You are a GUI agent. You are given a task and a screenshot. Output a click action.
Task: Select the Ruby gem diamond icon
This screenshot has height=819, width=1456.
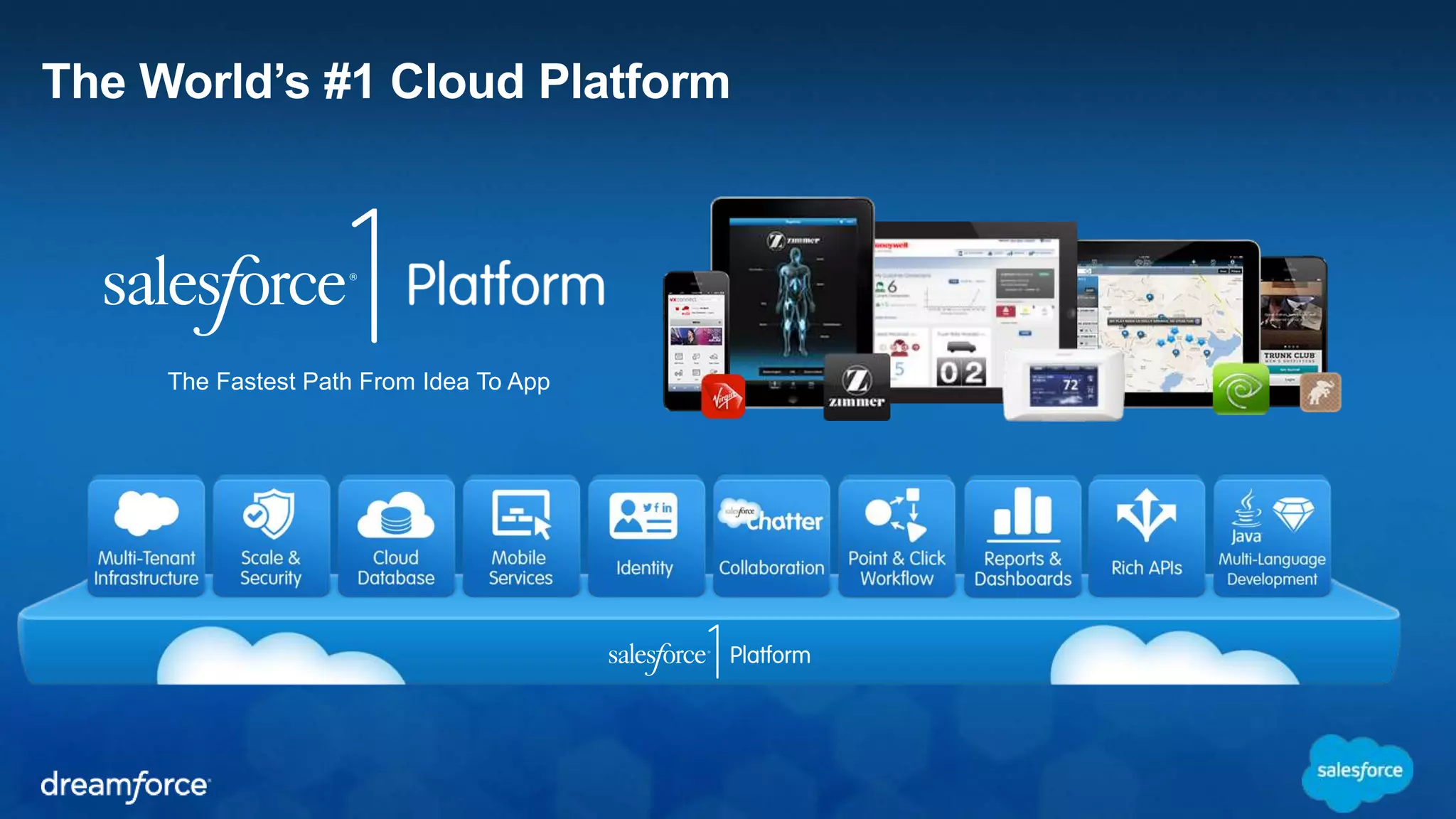1293,515
